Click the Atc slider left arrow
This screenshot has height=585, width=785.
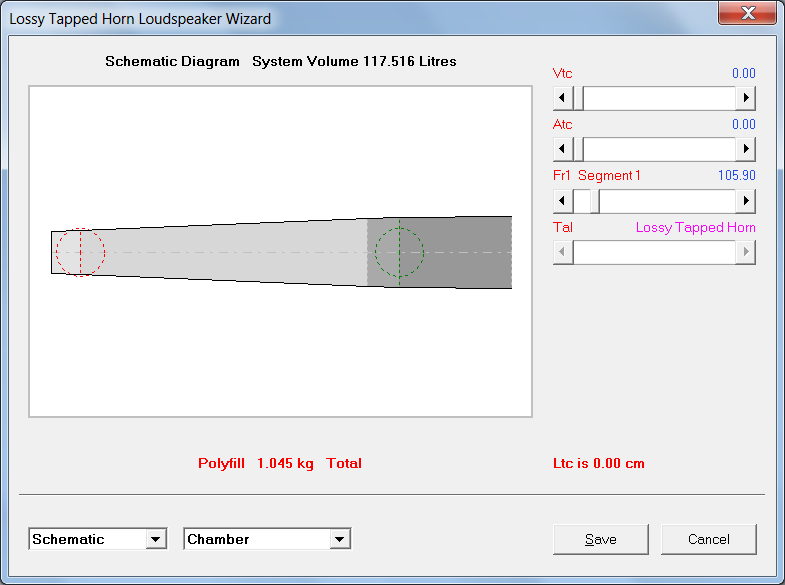[x=563, y=149]
